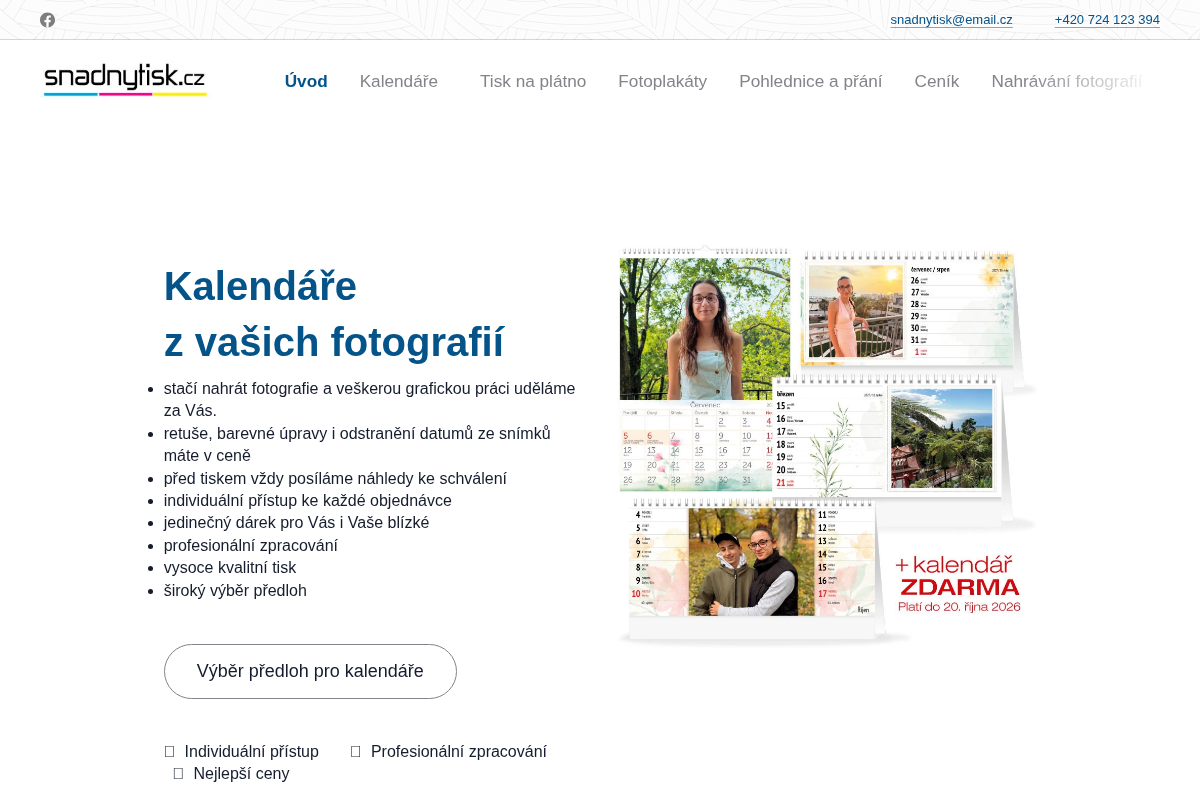1200x800 pixels.
Task: Click the text 'před tiskem vždy posíláme náhledy ke schválení'
Action: 335,478
